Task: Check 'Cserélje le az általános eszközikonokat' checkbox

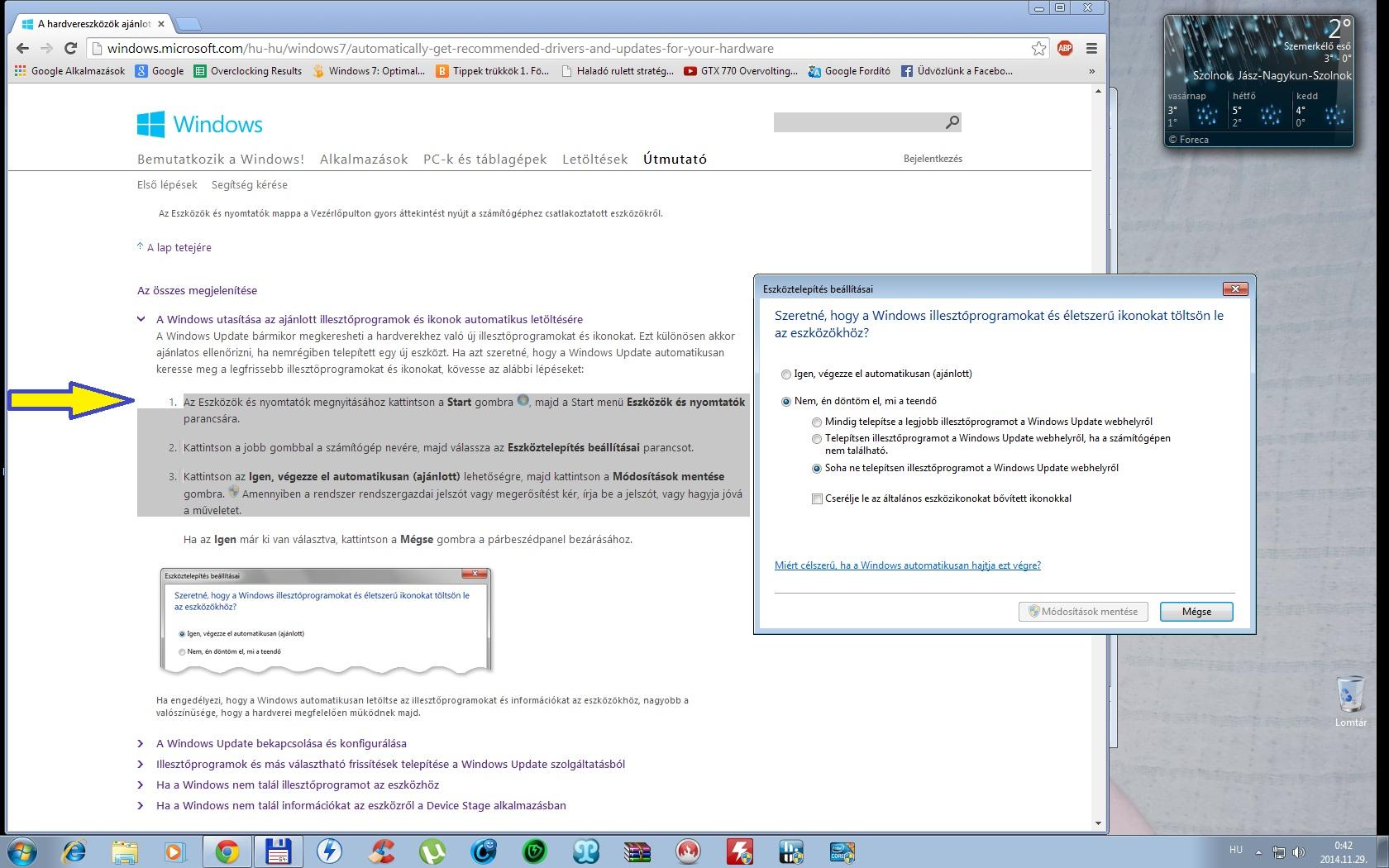Action: pyautogui.click(x=817, y=498)
